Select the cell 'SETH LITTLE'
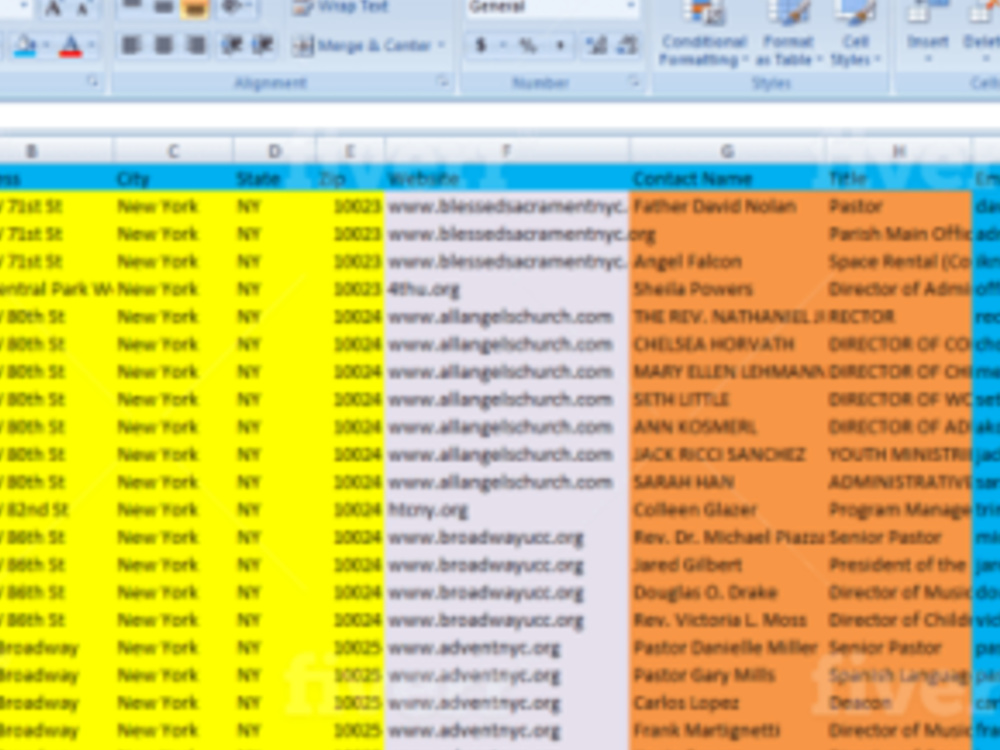The image size is (1000, 750). (727, 400)
